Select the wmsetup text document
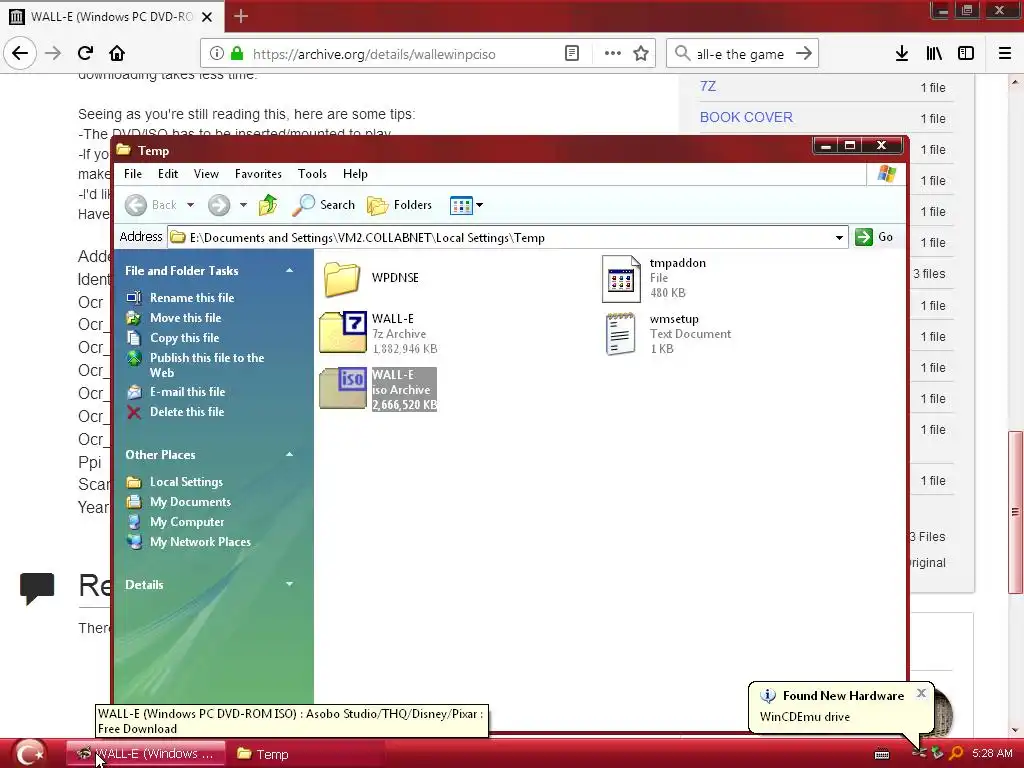The image size is (1024, 768). pos(666,334)
